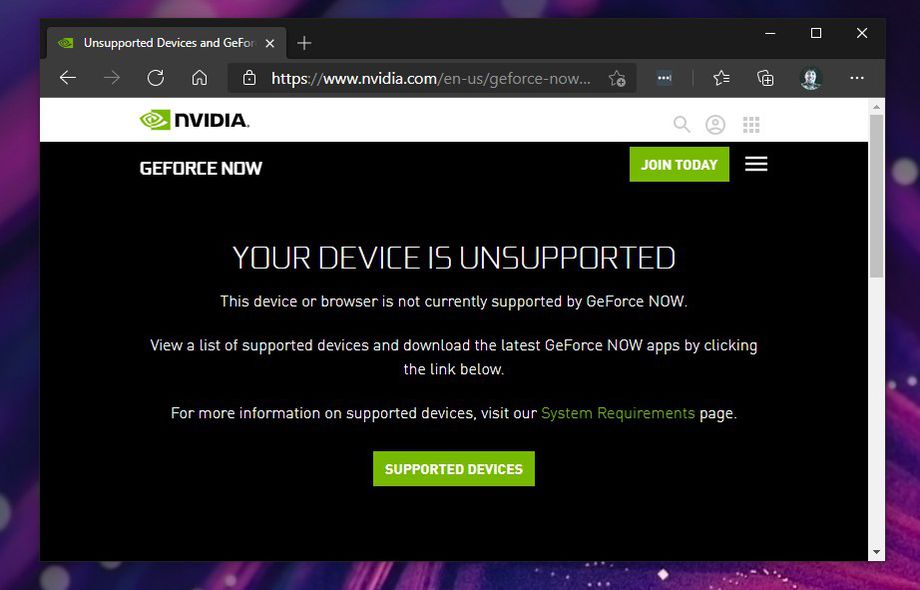
Task: Click the browser back arrow button
Action: coord(68,78)
